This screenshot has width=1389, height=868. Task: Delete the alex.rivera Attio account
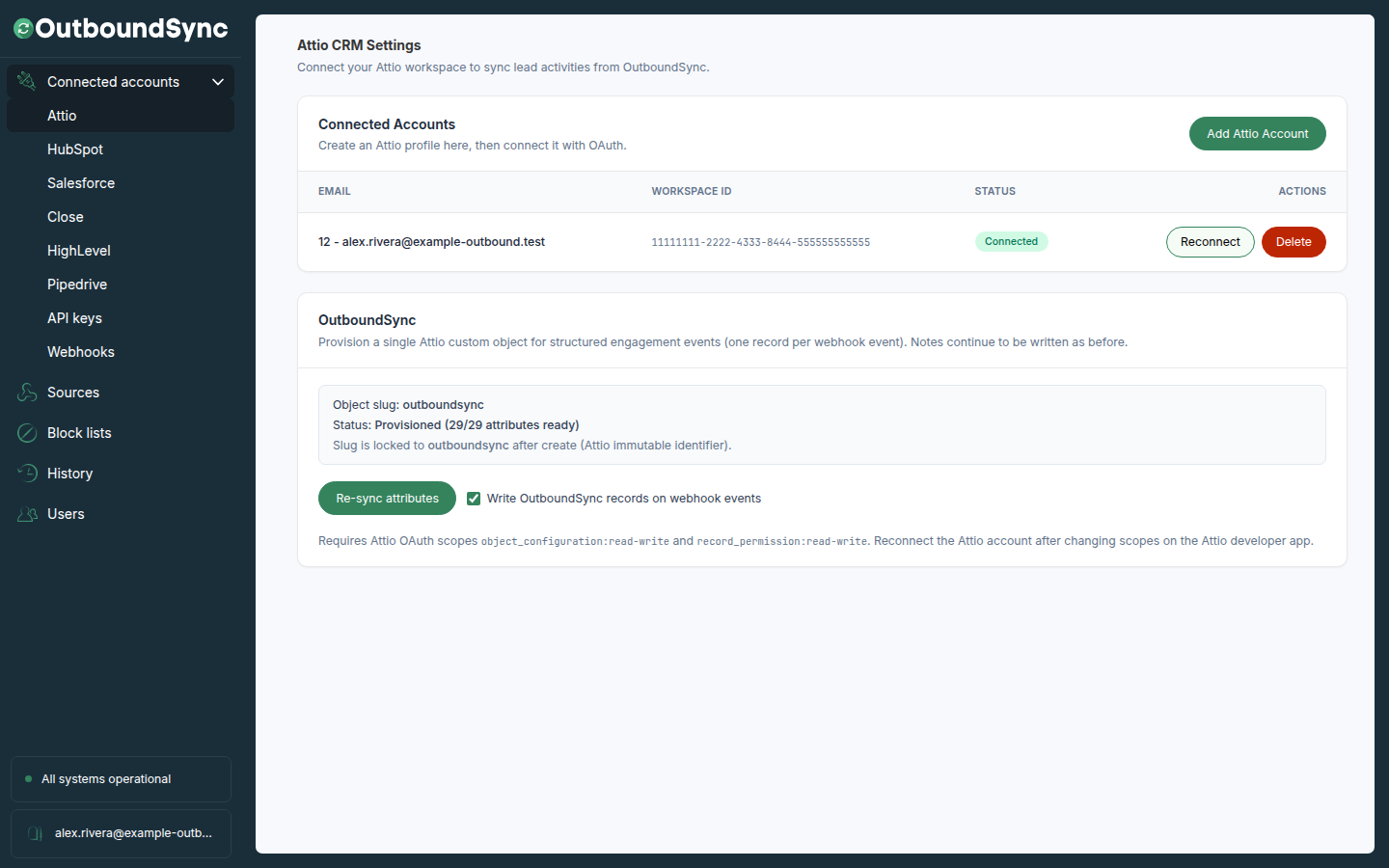[x=1294, y=242]
